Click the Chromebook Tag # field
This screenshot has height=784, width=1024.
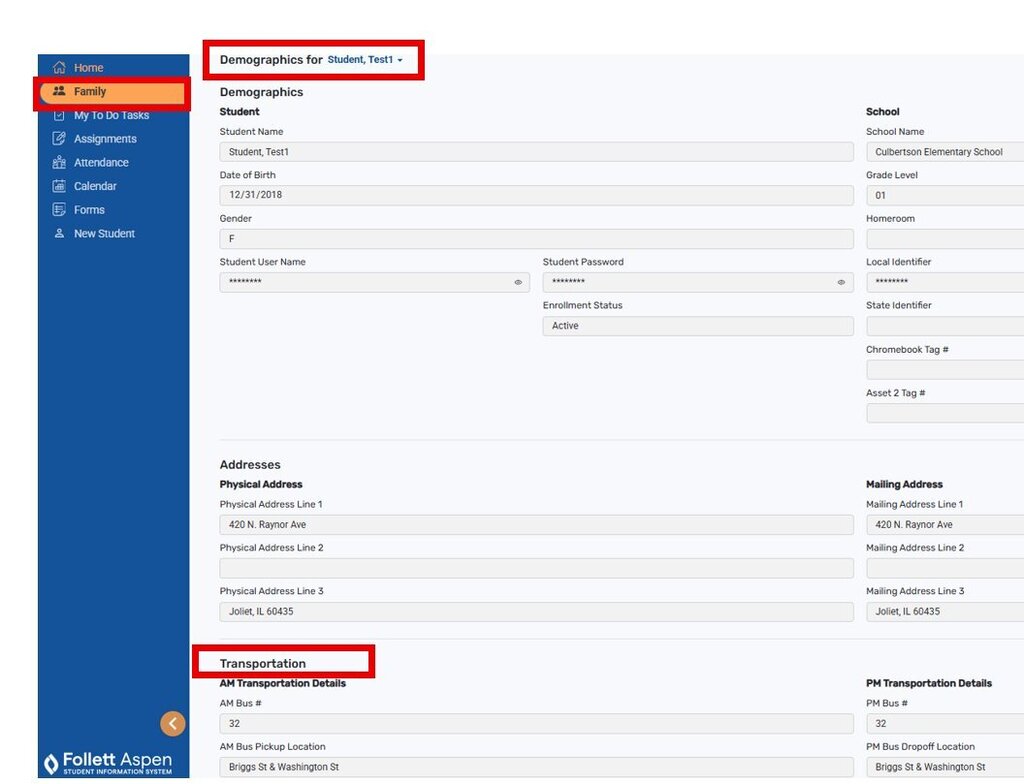pos(945,370)
